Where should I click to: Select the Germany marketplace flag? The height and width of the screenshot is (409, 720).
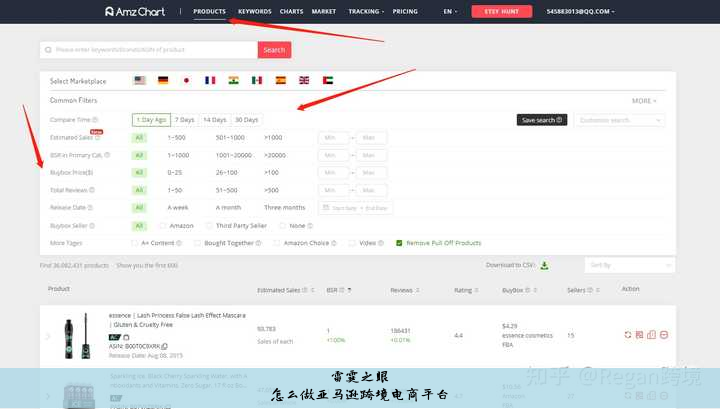(x=163, y=80)
